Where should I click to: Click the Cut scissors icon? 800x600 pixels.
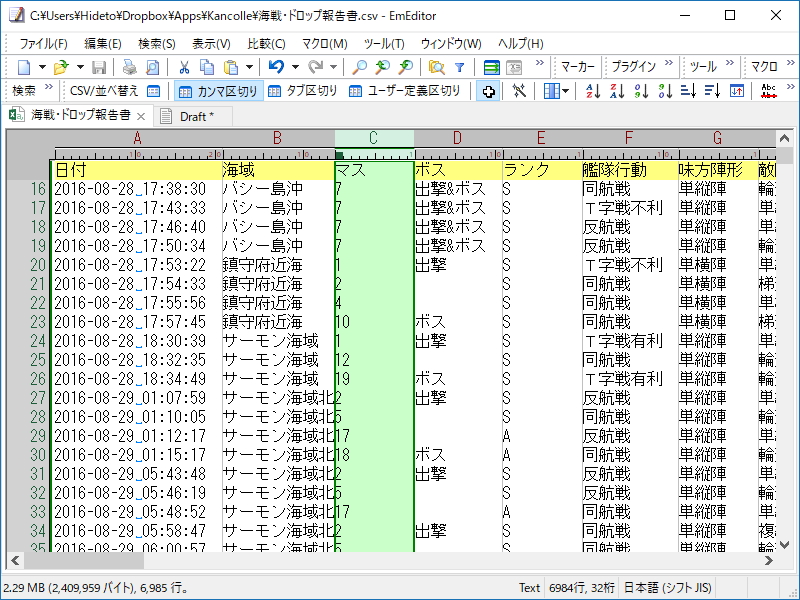coord(184,67)
